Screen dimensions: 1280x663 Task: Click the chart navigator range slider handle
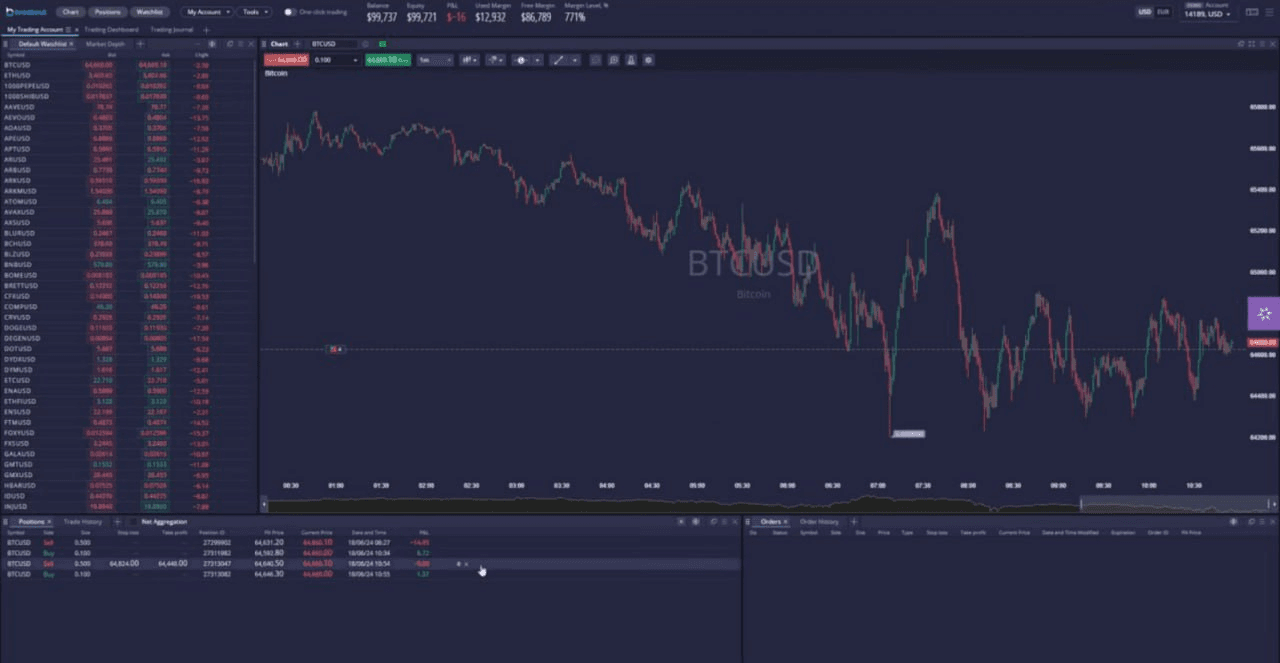pos(1081,504)
